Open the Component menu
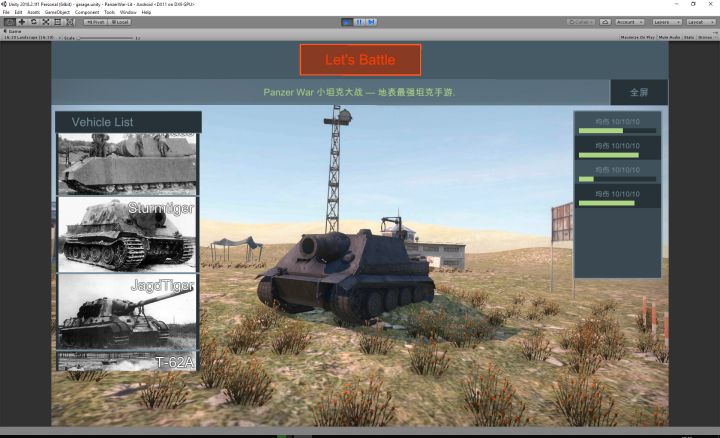The width and height of the screenshot is (720, 438). pos(87,12)
